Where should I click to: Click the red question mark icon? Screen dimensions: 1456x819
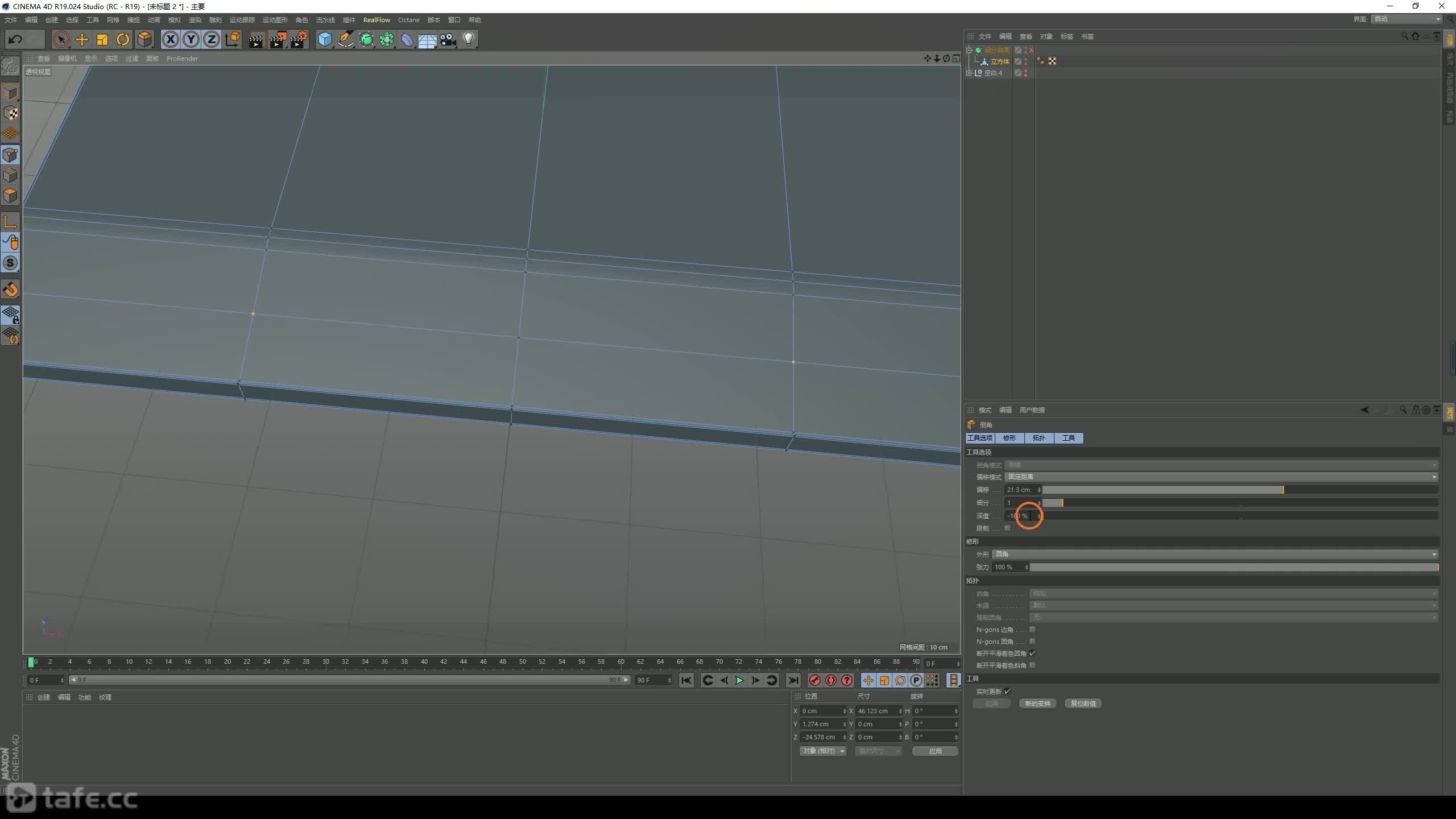coord(847,680)
